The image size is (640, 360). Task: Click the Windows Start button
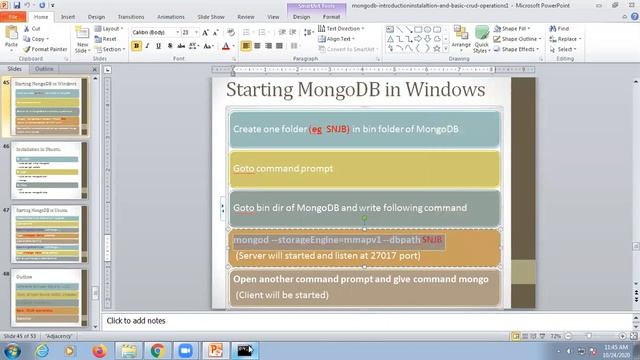[x=12, y=351]
